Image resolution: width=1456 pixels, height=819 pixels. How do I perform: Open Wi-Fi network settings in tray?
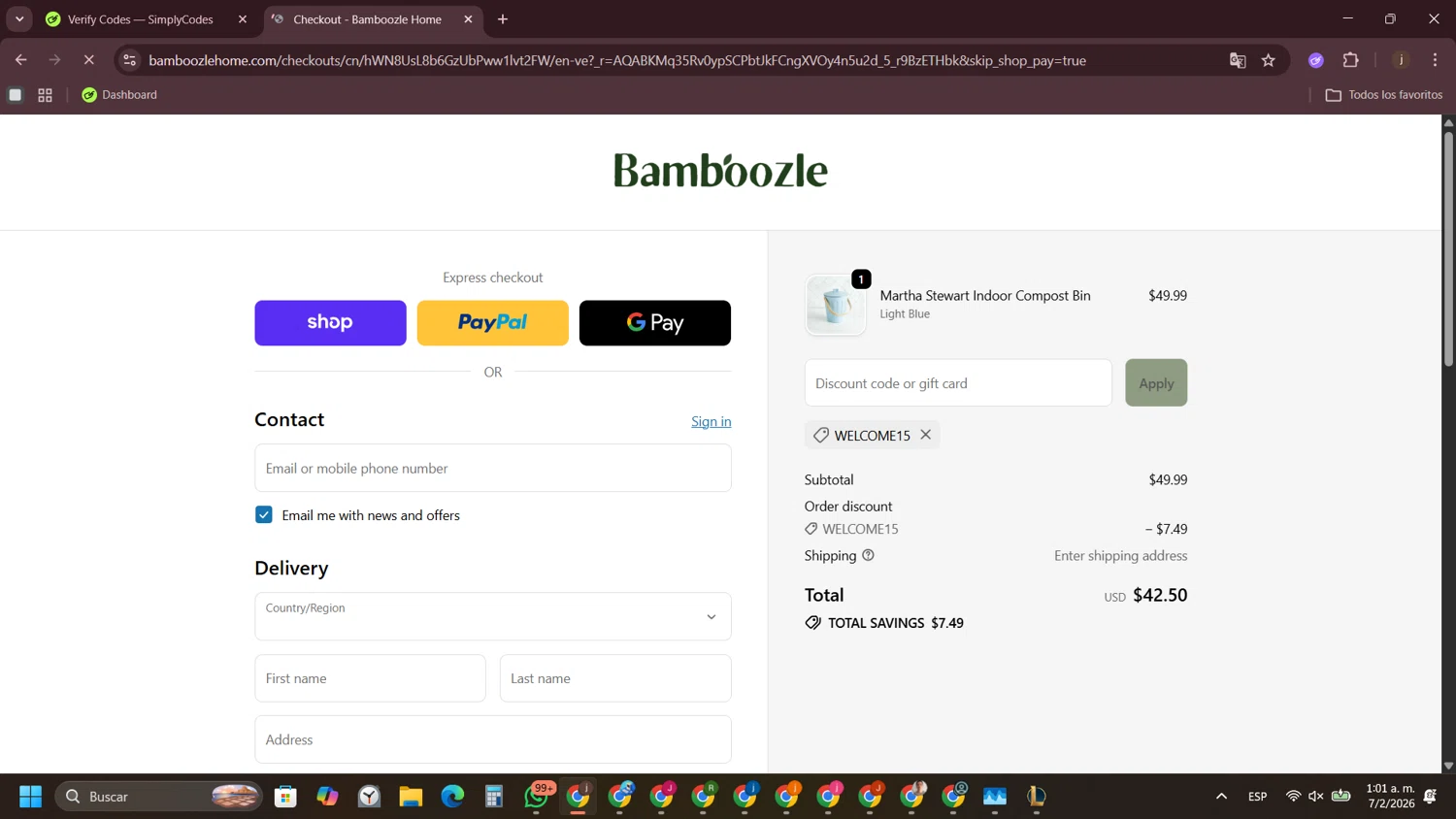1293,797
